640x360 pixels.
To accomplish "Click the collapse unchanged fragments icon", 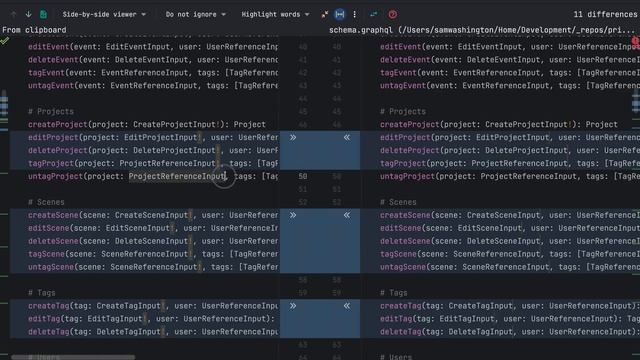I will point(324,14).
